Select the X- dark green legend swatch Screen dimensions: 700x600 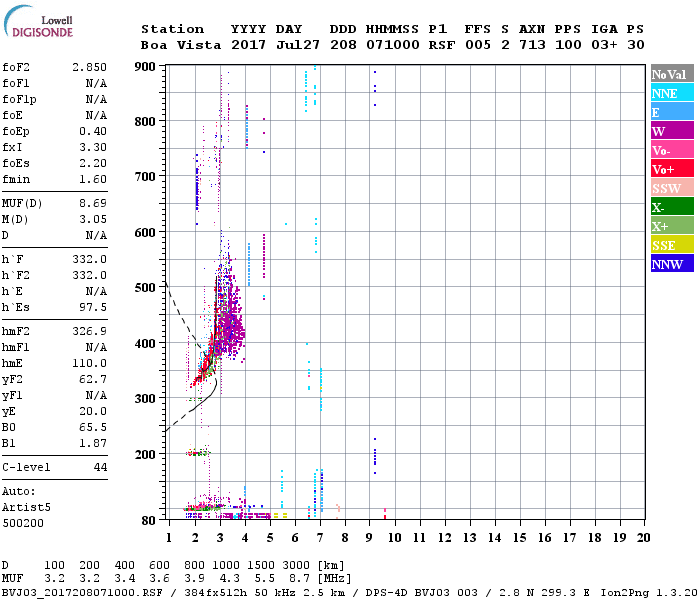pyautogui.click(x=672, y=207)
